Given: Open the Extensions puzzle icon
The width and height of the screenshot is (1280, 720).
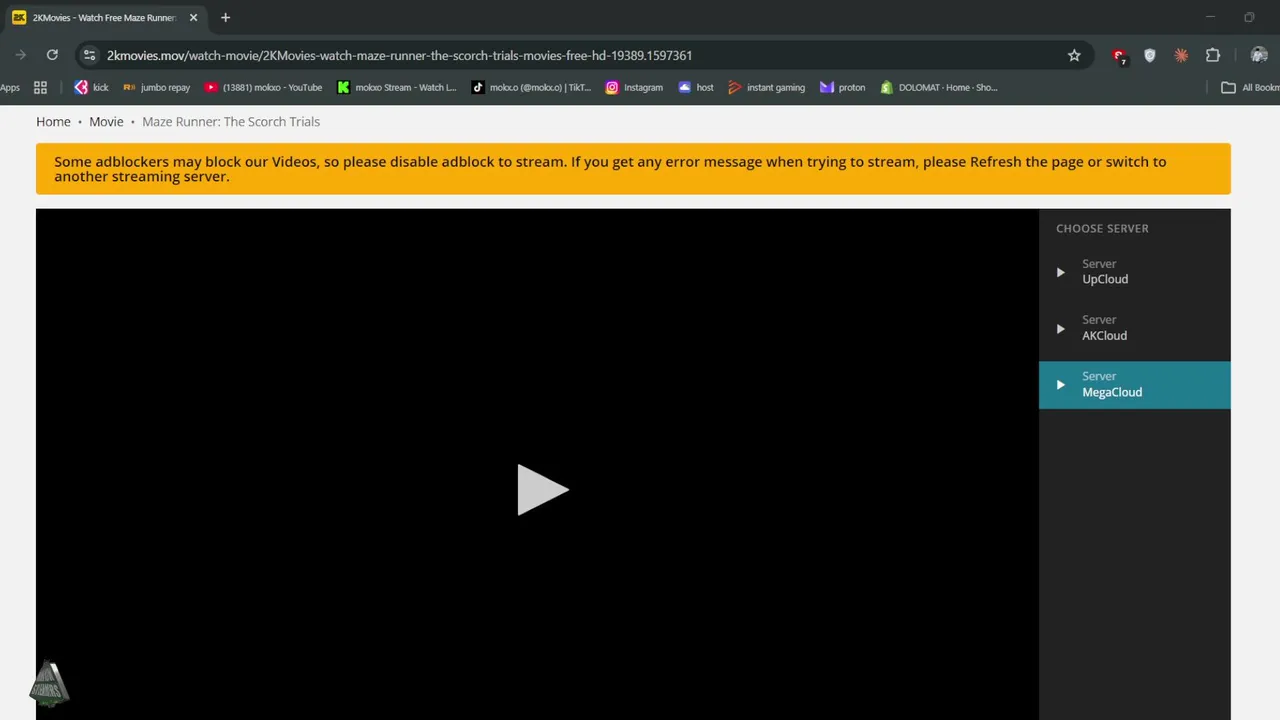Looking at the screenshot, I should (x=1213, y=55).
